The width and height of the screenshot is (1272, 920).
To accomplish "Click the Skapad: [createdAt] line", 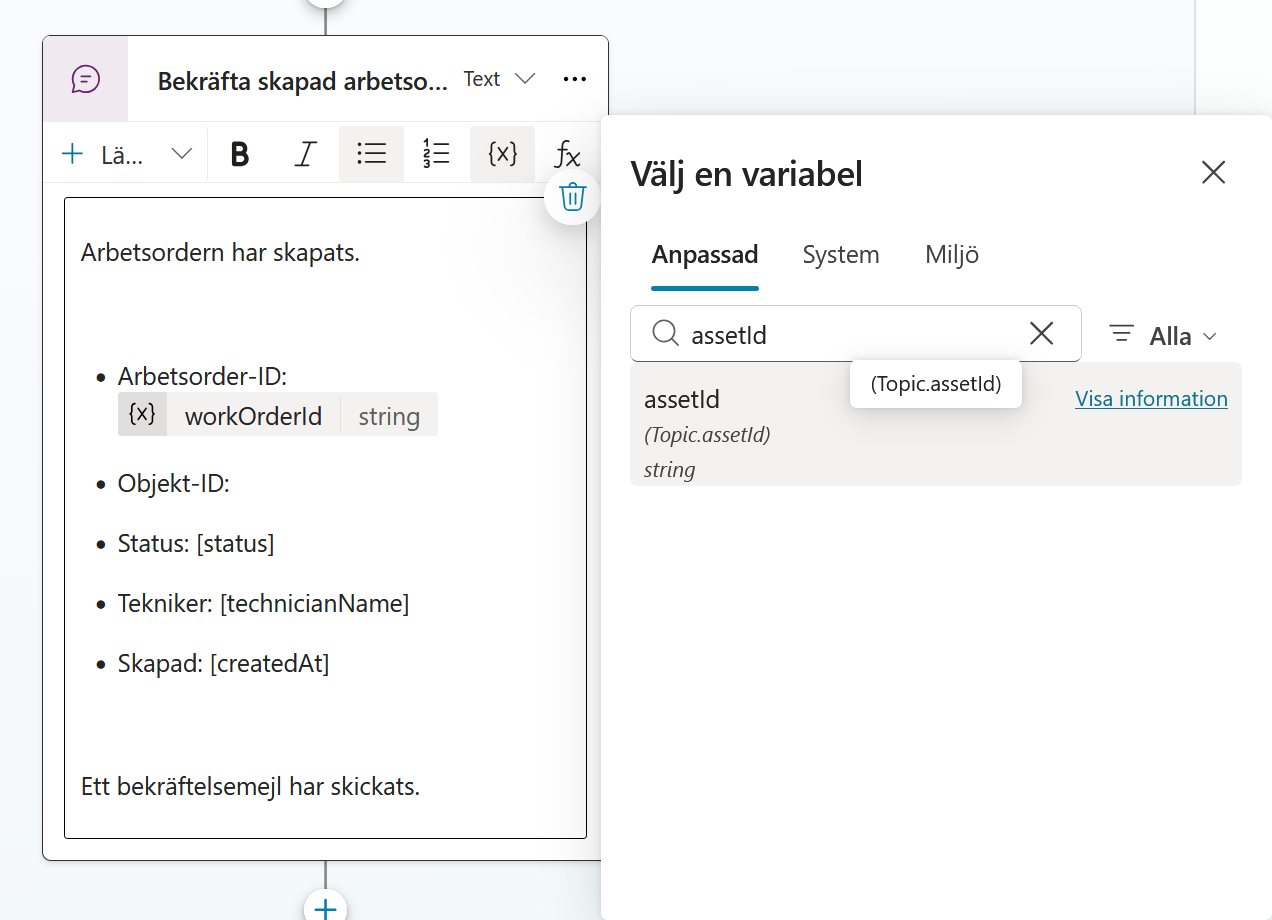I will [223, 664].
